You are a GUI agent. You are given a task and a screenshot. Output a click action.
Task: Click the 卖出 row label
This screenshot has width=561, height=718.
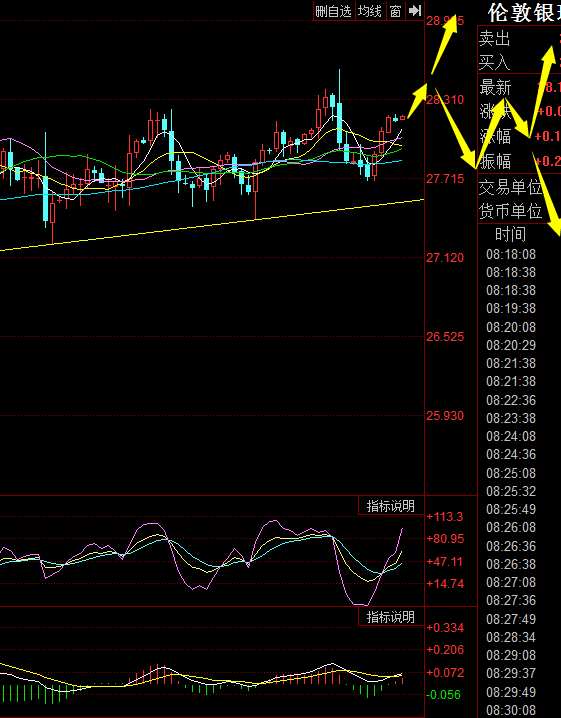coord(495,39)
